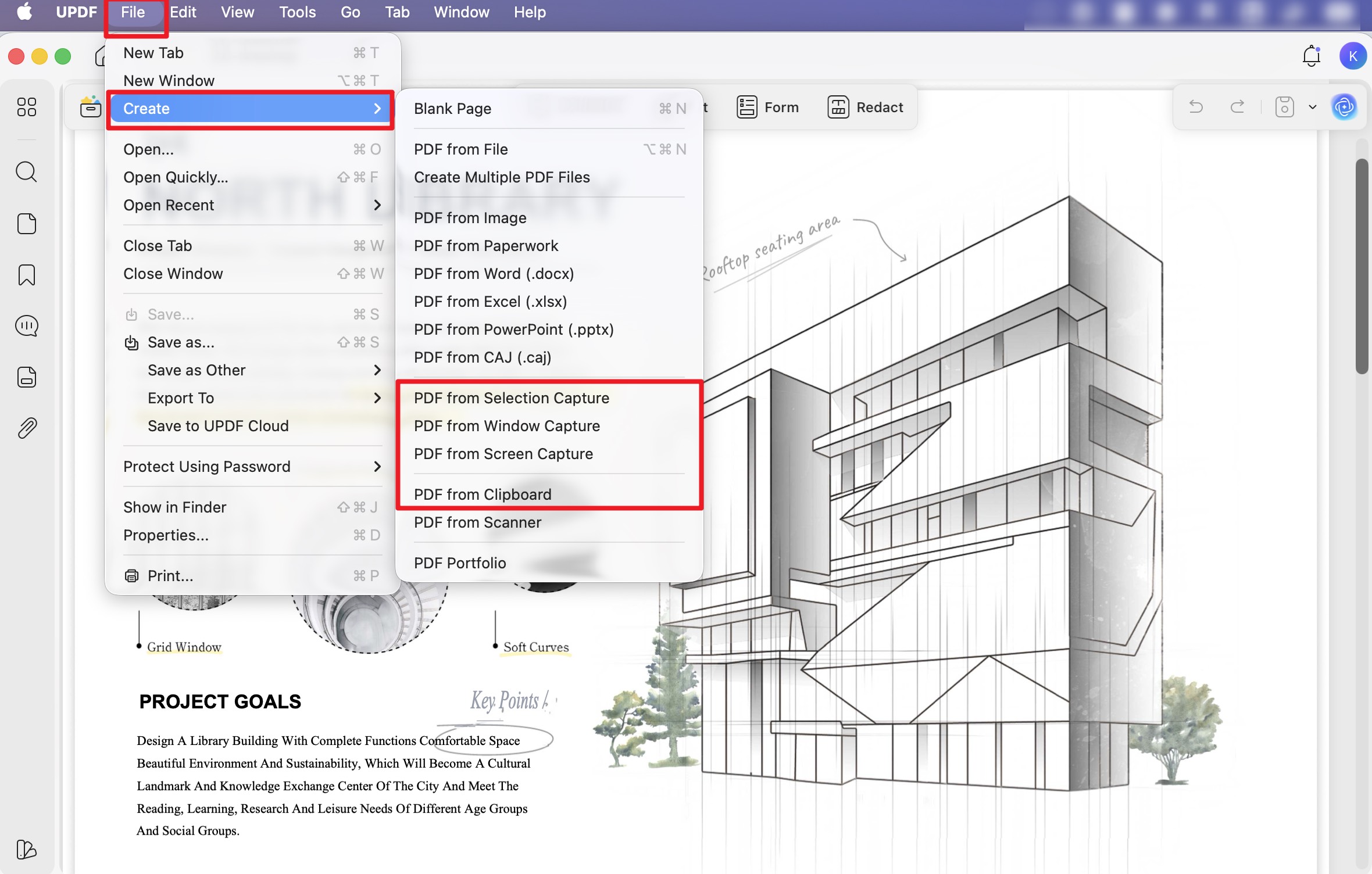The image size is (1372, 874).
Task: Open the thumbnails grid sidebar icon
Action: pyautogui.click(x=27, y=107)
